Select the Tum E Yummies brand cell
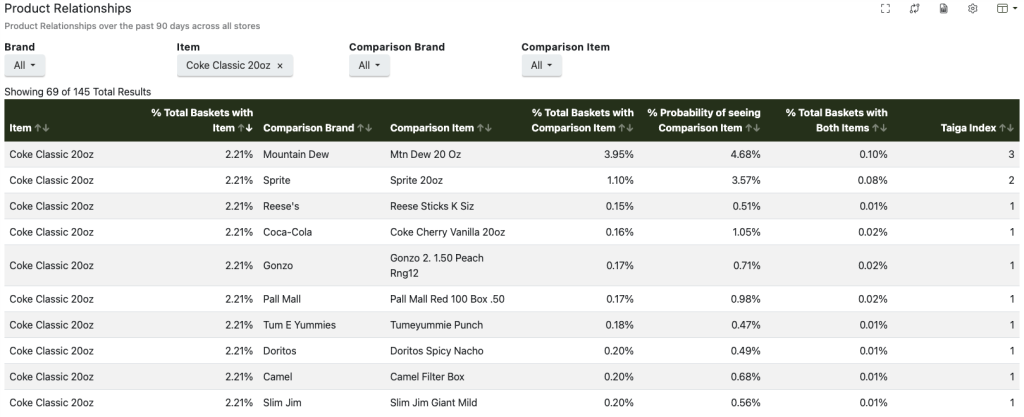This screenshot has width=1024, height=417. (299, 325)
